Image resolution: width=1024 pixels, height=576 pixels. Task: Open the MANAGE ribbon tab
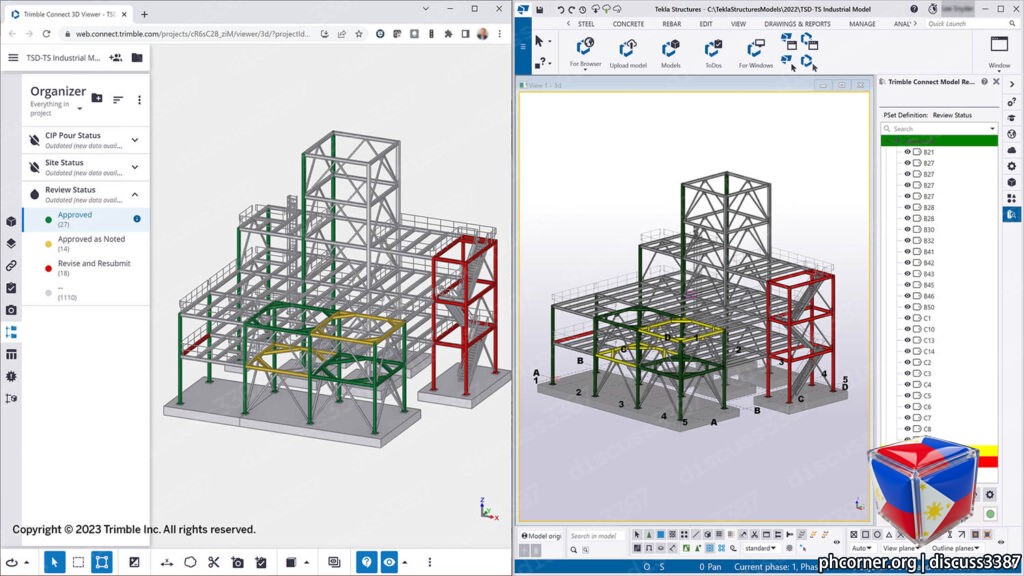point(862,24)
